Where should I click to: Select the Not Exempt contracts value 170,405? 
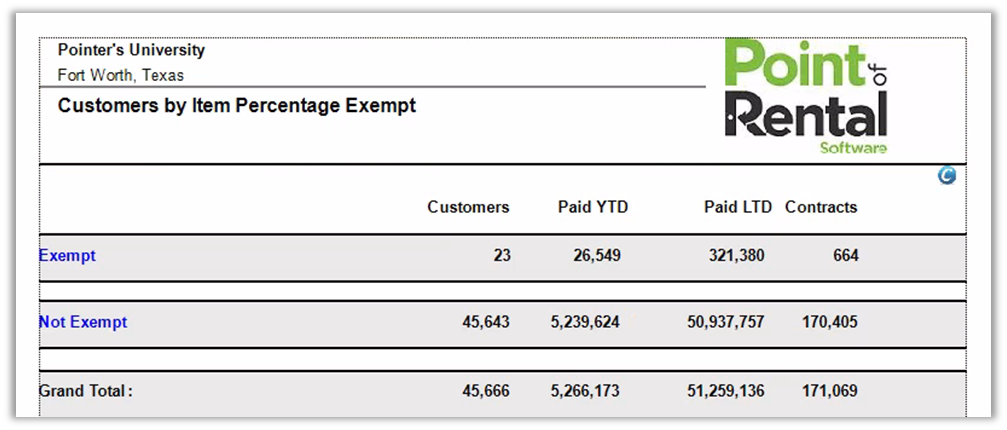pos(830,323)
